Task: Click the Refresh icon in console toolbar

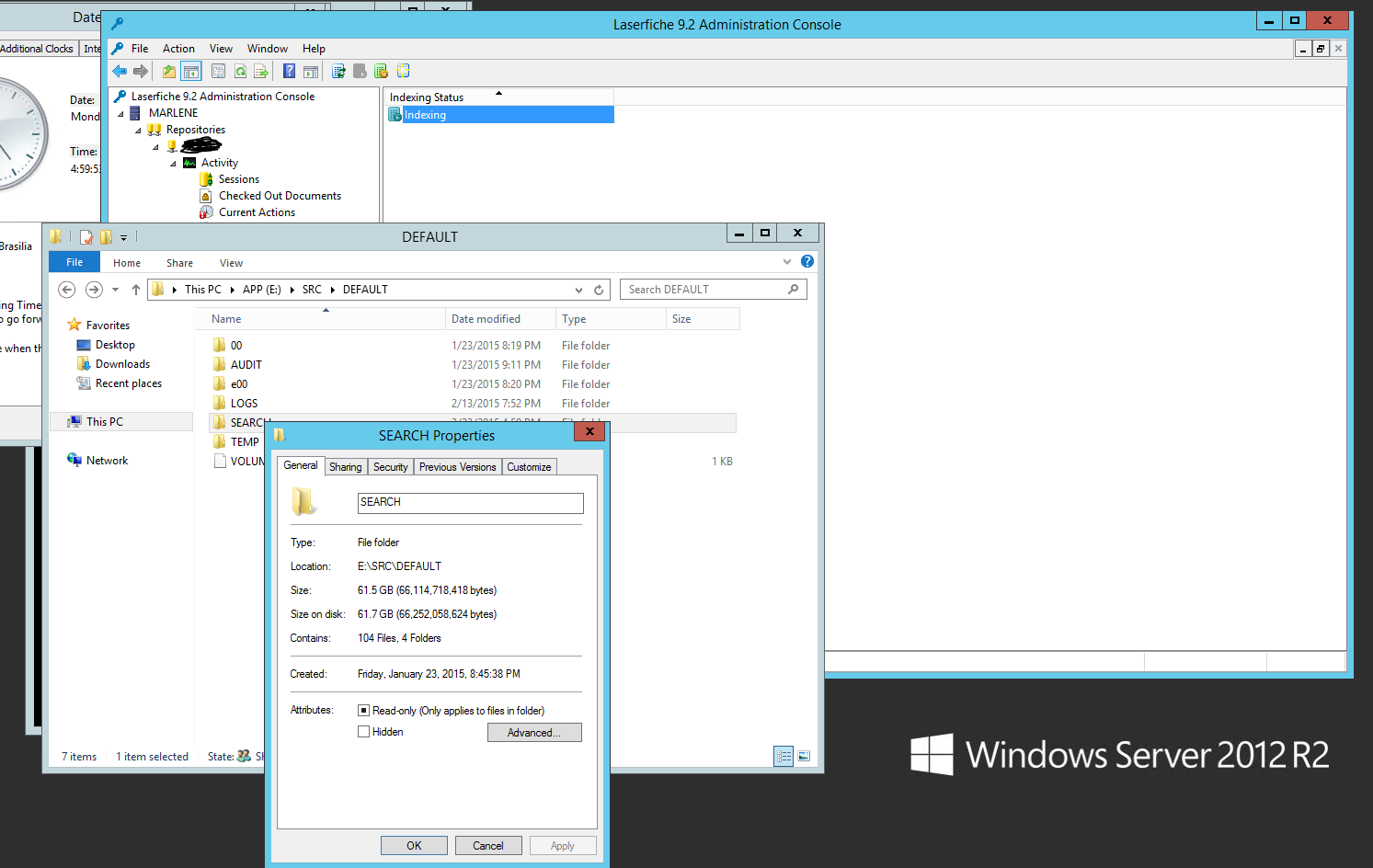Action: pyautogui.click(x=240, y=72)
